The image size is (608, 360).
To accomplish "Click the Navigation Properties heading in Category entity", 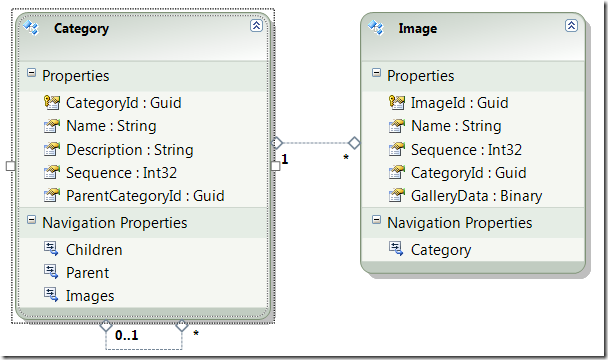I will tap(115, 223).
